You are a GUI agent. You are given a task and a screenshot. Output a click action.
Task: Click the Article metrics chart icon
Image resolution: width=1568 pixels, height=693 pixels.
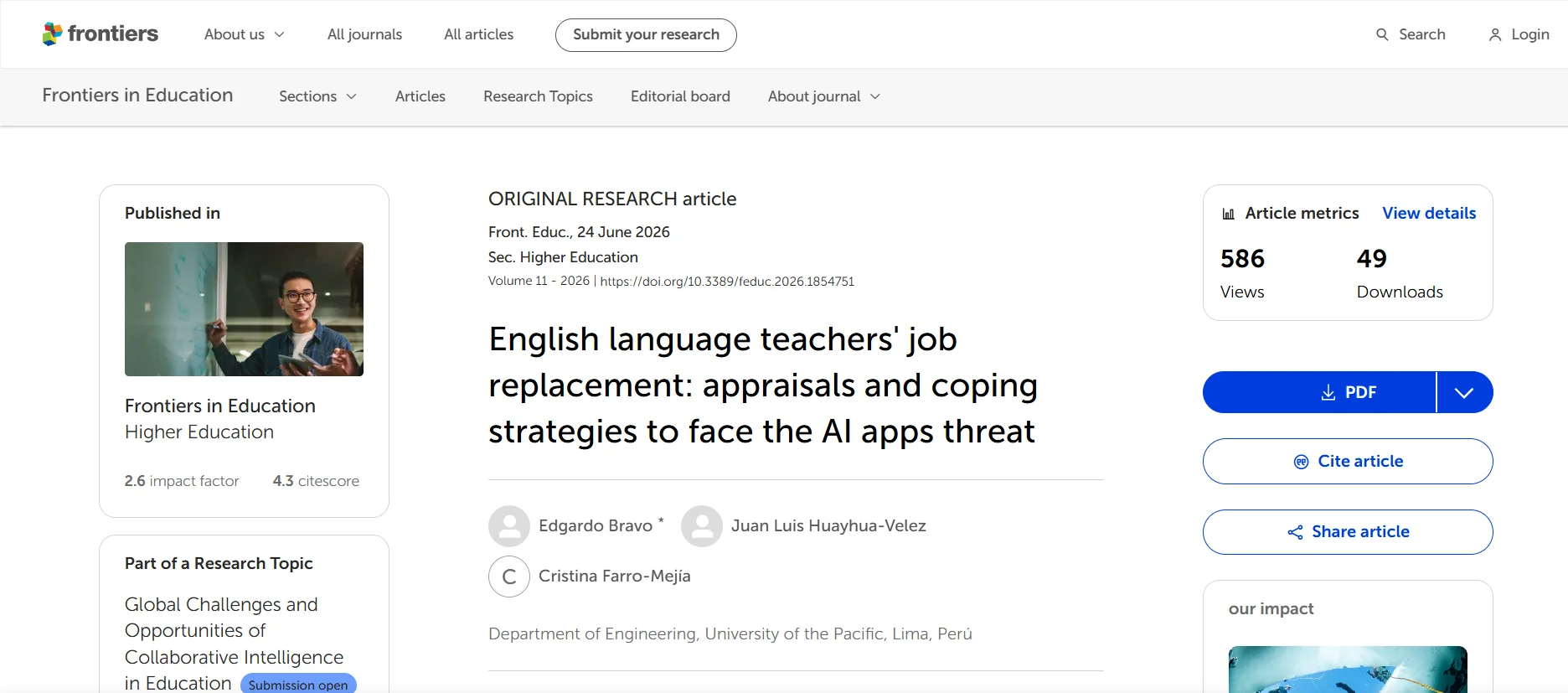[1229, 214]
